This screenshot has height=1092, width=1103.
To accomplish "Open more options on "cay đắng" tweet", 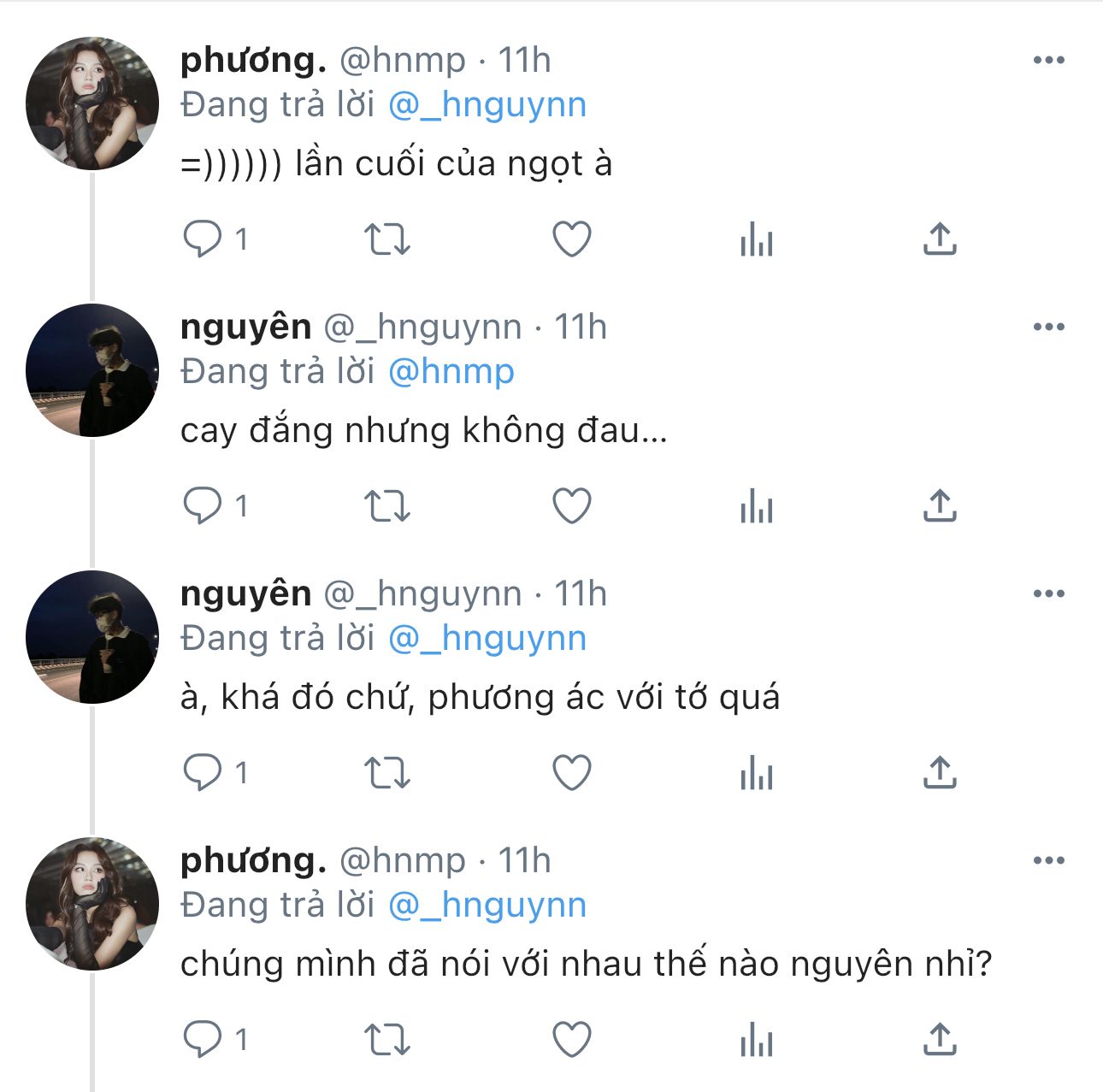I will (x=1048, y=327).
